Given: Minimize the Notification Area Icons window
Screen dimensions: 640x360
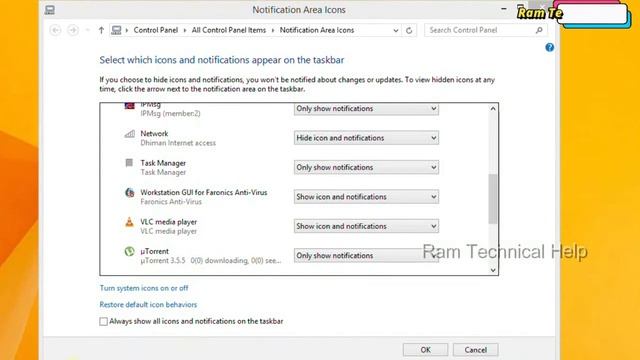Looking at the screenshot, I should (504, 9).
